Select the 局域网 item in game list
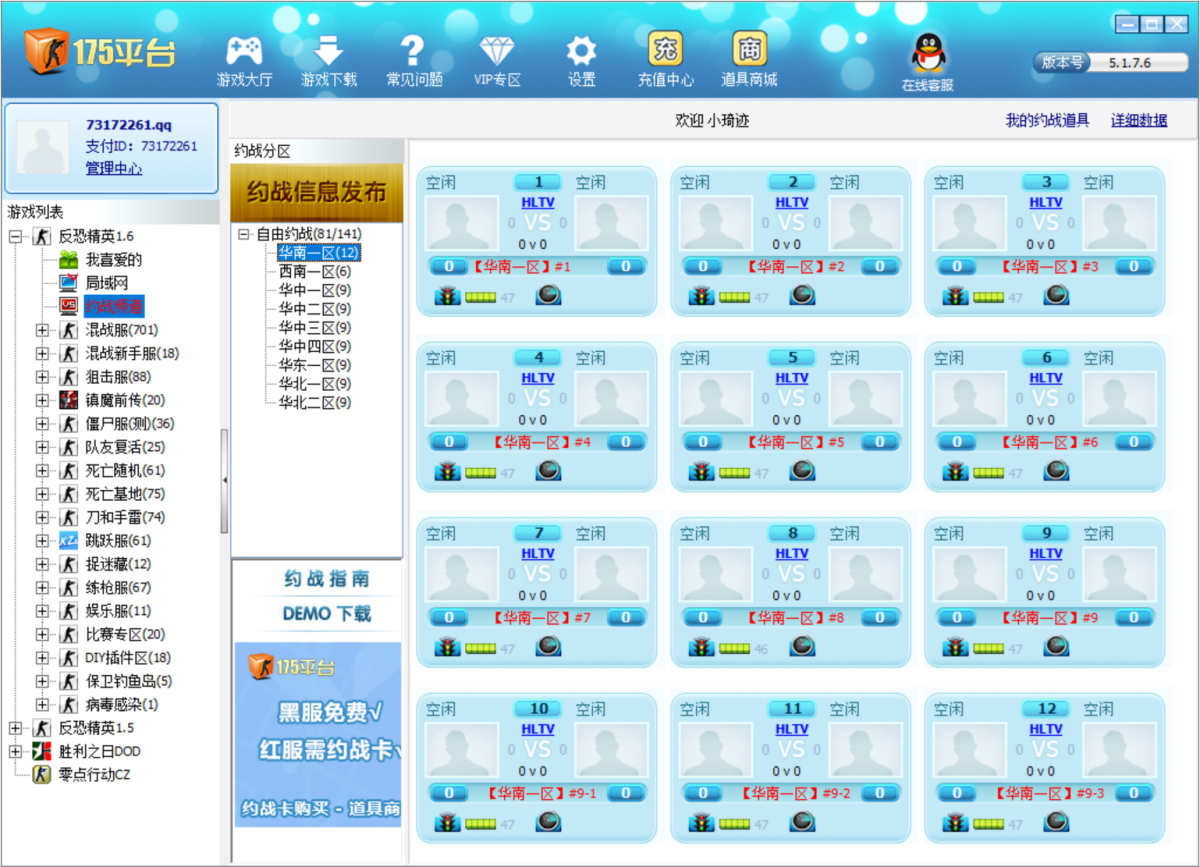The width and height of the screenshot is (1200, 867). [x=106, y=283]
